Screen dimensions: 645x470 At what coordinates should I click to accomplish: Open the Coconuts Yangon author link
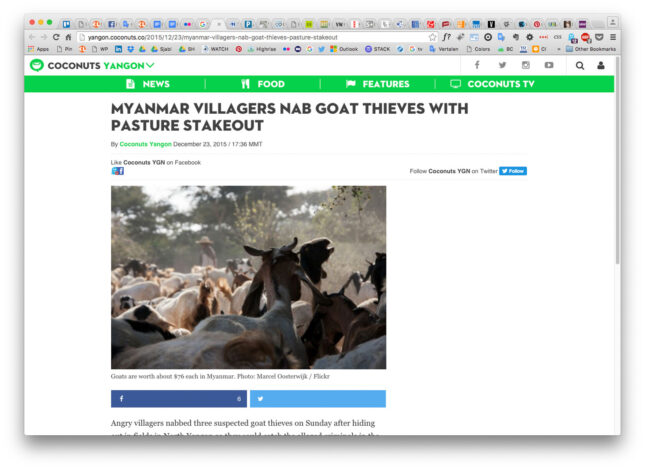pyautogui.click(x=145, y=144)
